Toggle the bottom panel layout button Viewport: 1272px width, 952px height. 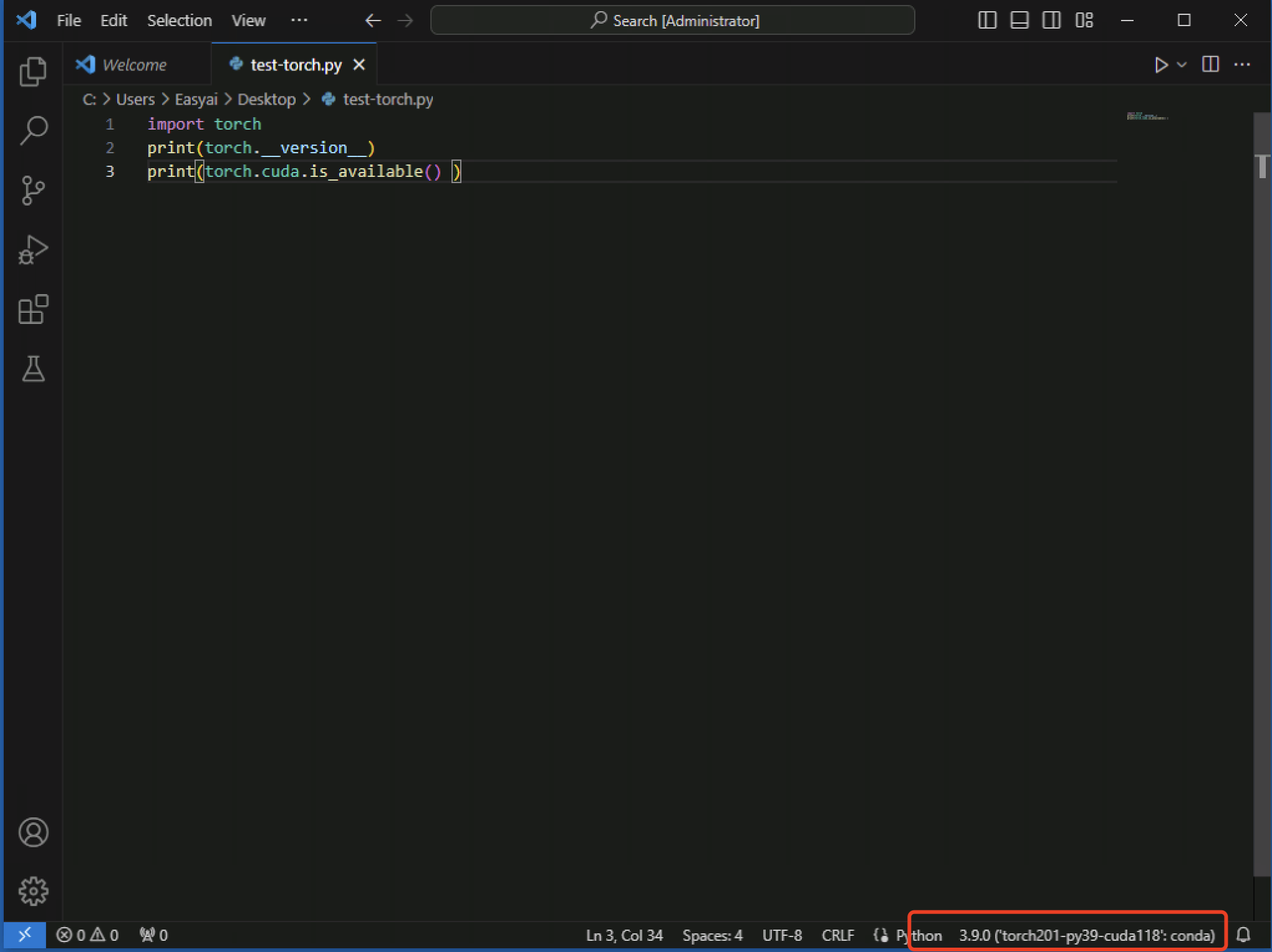coord(1019,20)
